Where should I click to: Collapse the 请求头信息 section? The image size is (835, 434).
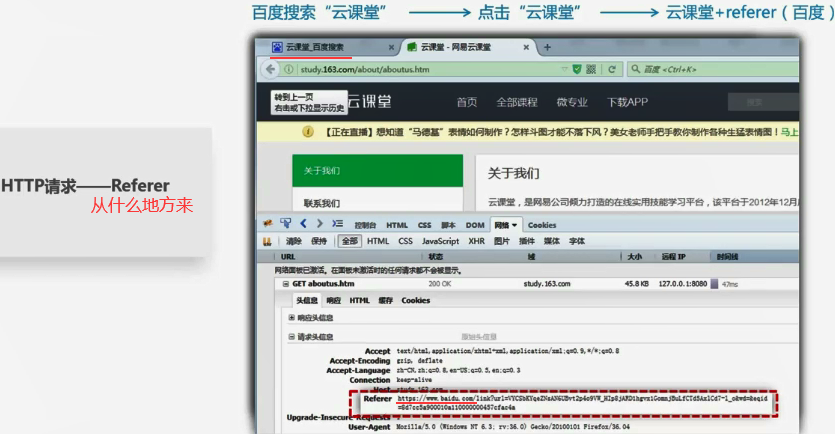[x=291, y=337]
